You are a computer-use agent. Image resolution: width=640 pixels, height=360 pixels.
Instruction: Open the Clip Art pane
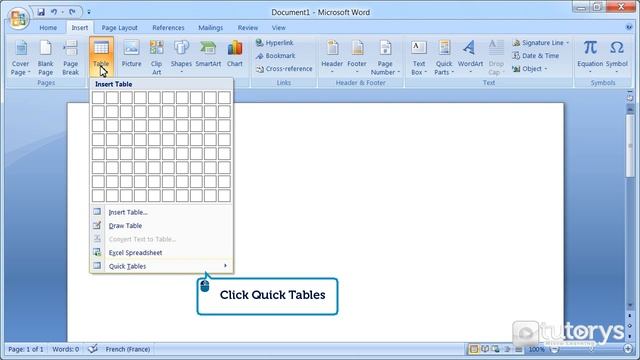pyautogui.click(x=156, y=58)
